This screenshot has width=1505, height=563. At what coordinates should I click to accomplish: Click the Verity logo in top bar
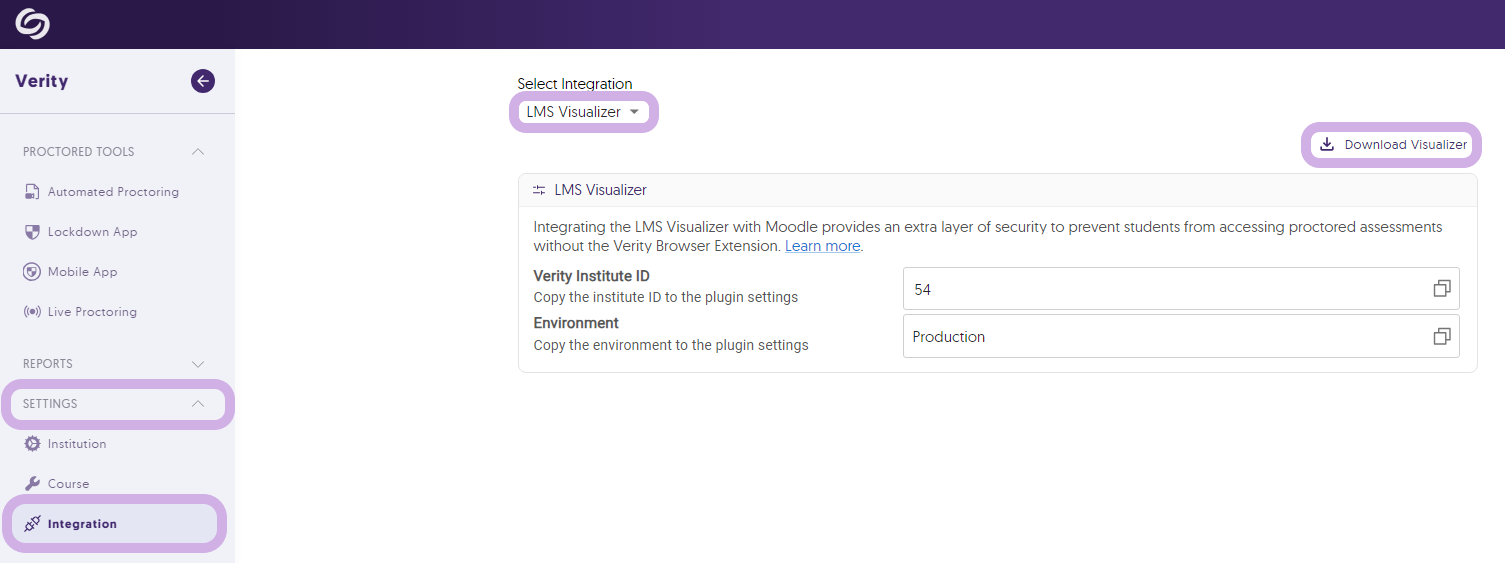click(x=32, y=24)
